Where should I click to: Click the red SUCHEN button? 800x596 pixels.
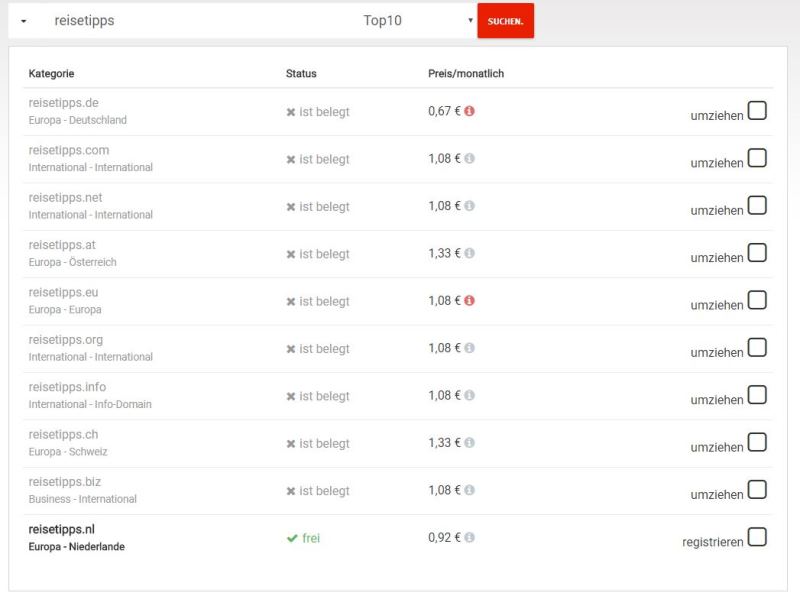click(506, 21)
